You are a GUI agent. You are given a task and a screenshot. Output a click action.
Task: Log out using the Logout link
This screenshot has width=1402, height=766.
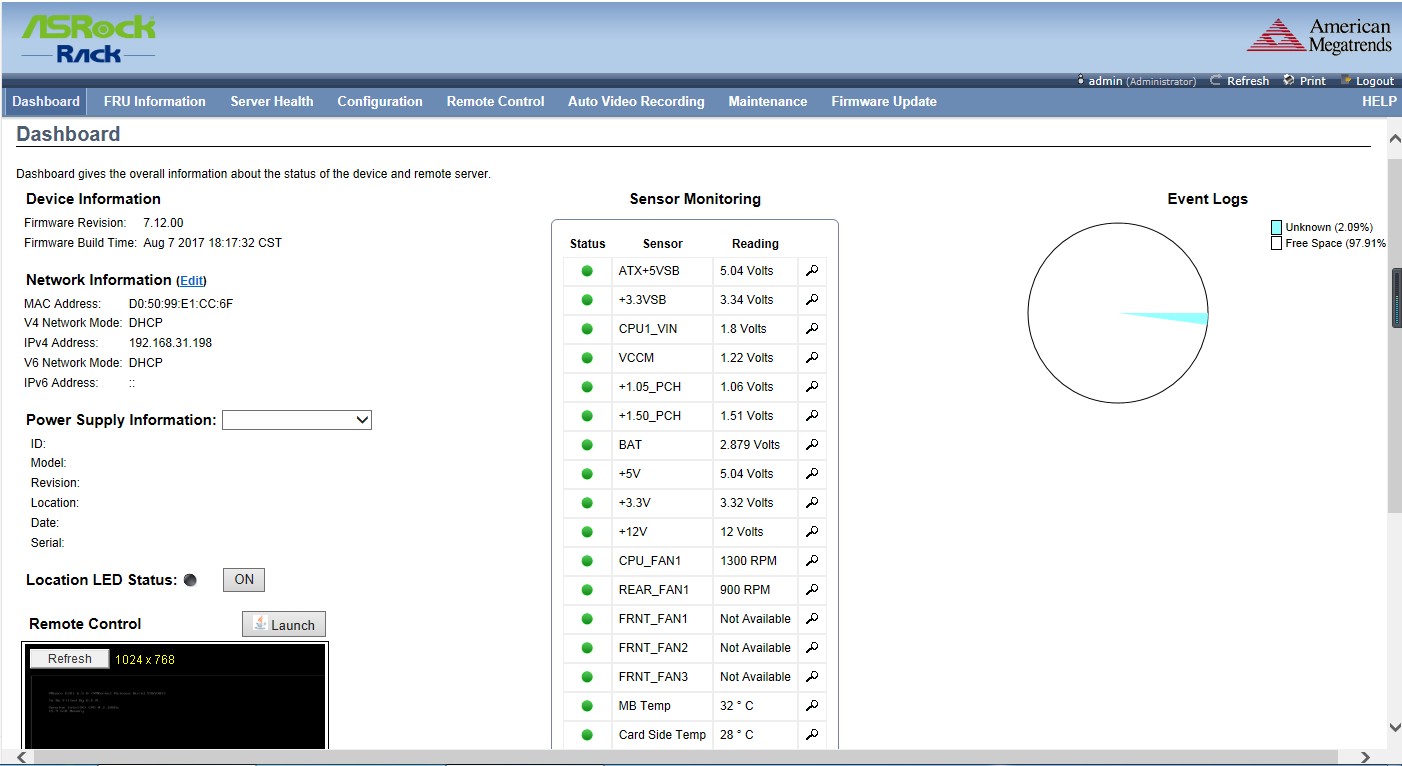click(x=1367, y=81)
